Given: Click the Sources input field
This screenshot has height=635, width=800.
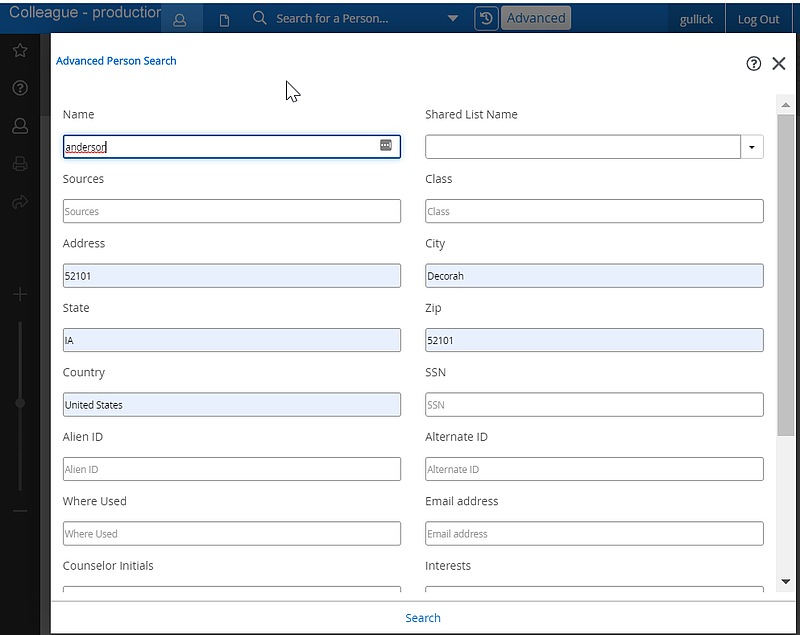Looking at the screenshot, I should pos(231,211).
